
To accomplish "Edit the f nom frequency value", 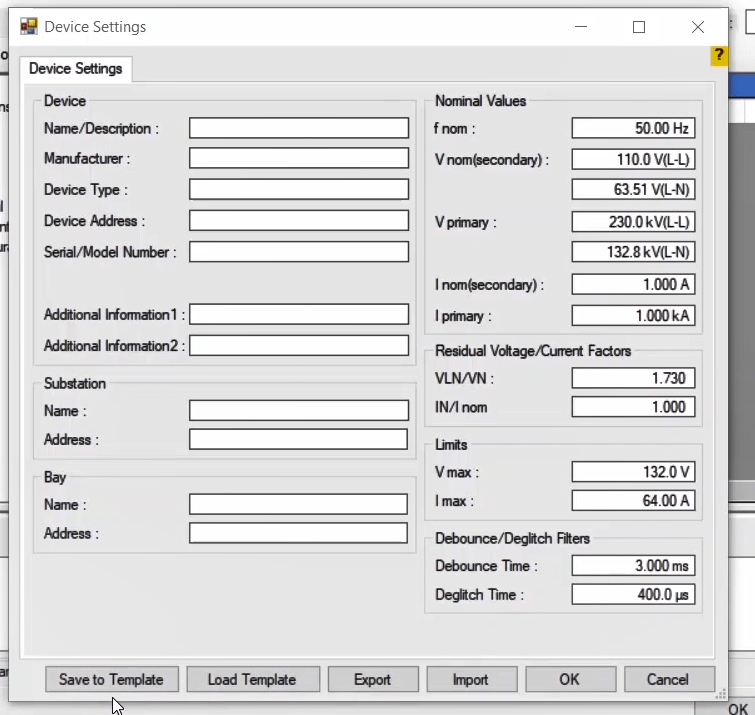I will point(633,128).
